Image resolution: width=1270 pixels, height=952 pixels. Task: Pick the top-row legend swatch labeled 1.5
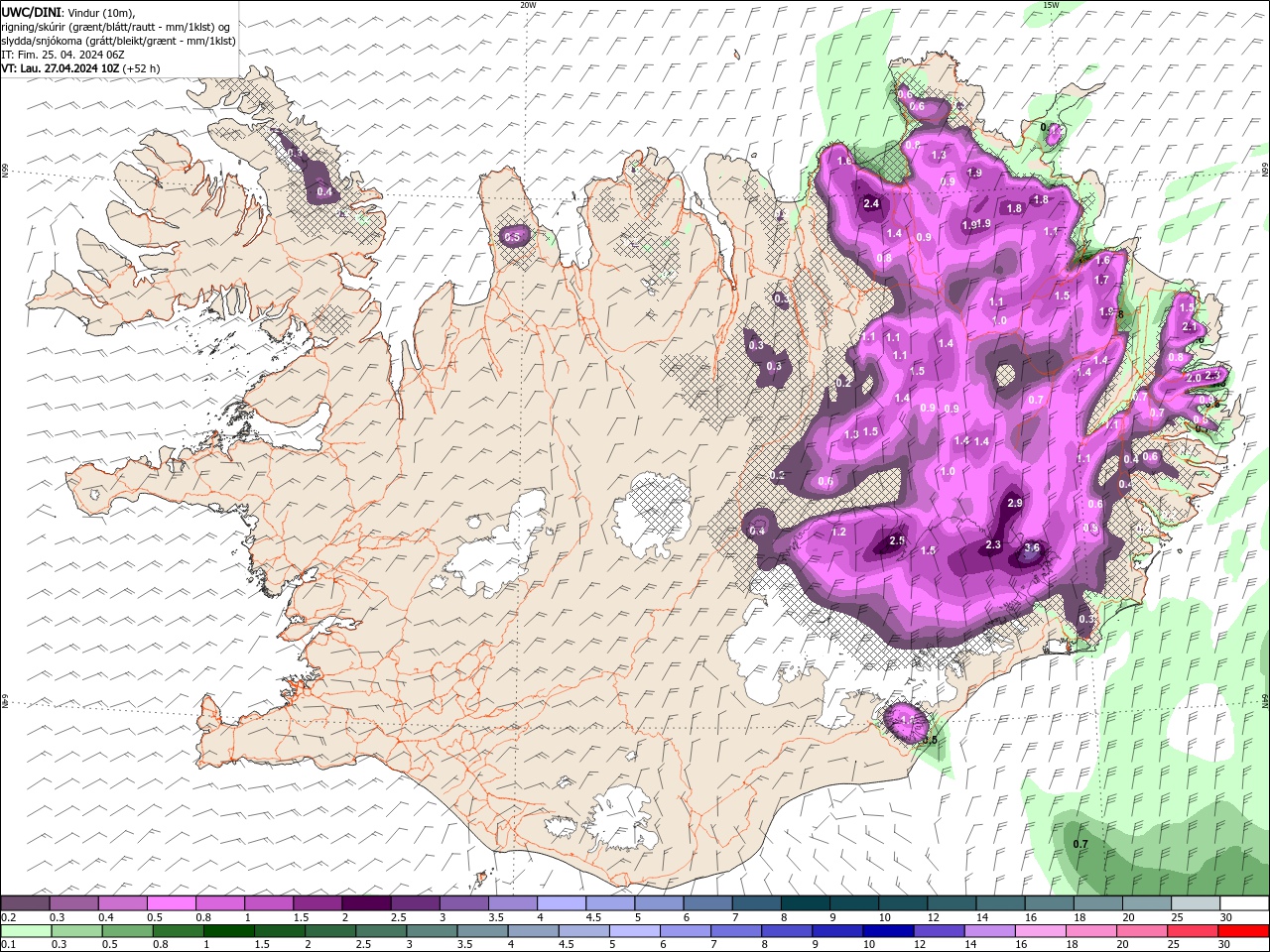point(317,903)
